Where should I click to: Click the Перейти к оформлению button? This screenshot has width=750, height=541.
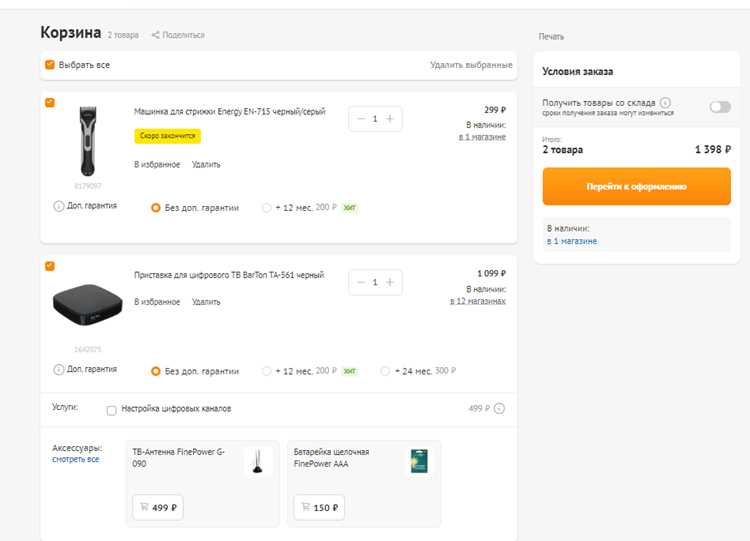tap(636, 187)
